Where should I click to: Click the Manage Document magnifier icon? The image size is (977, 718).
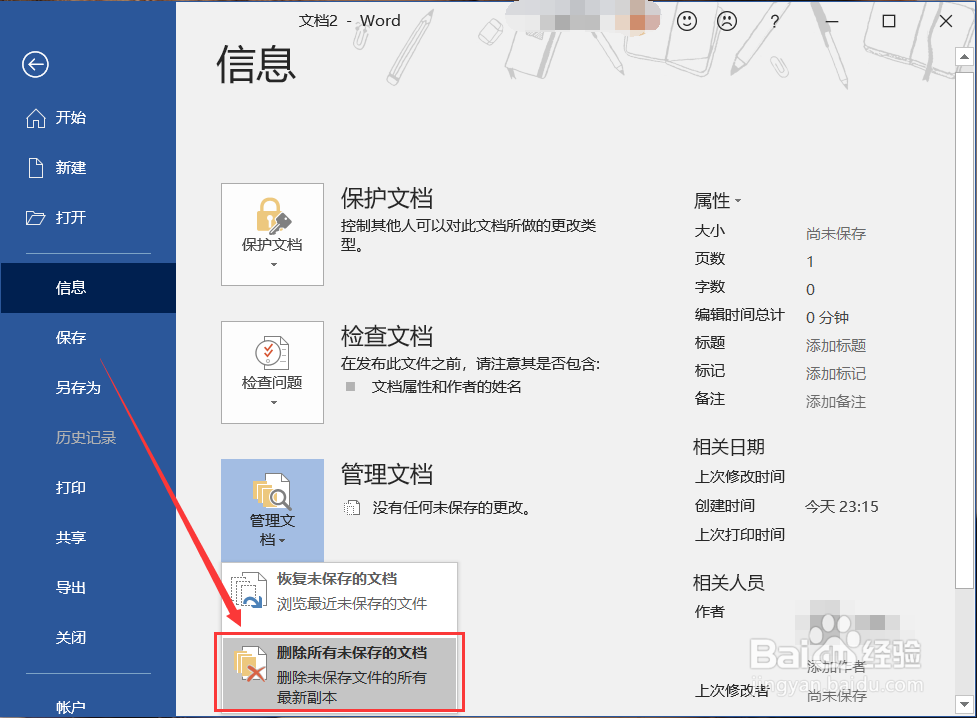[272, 492]
